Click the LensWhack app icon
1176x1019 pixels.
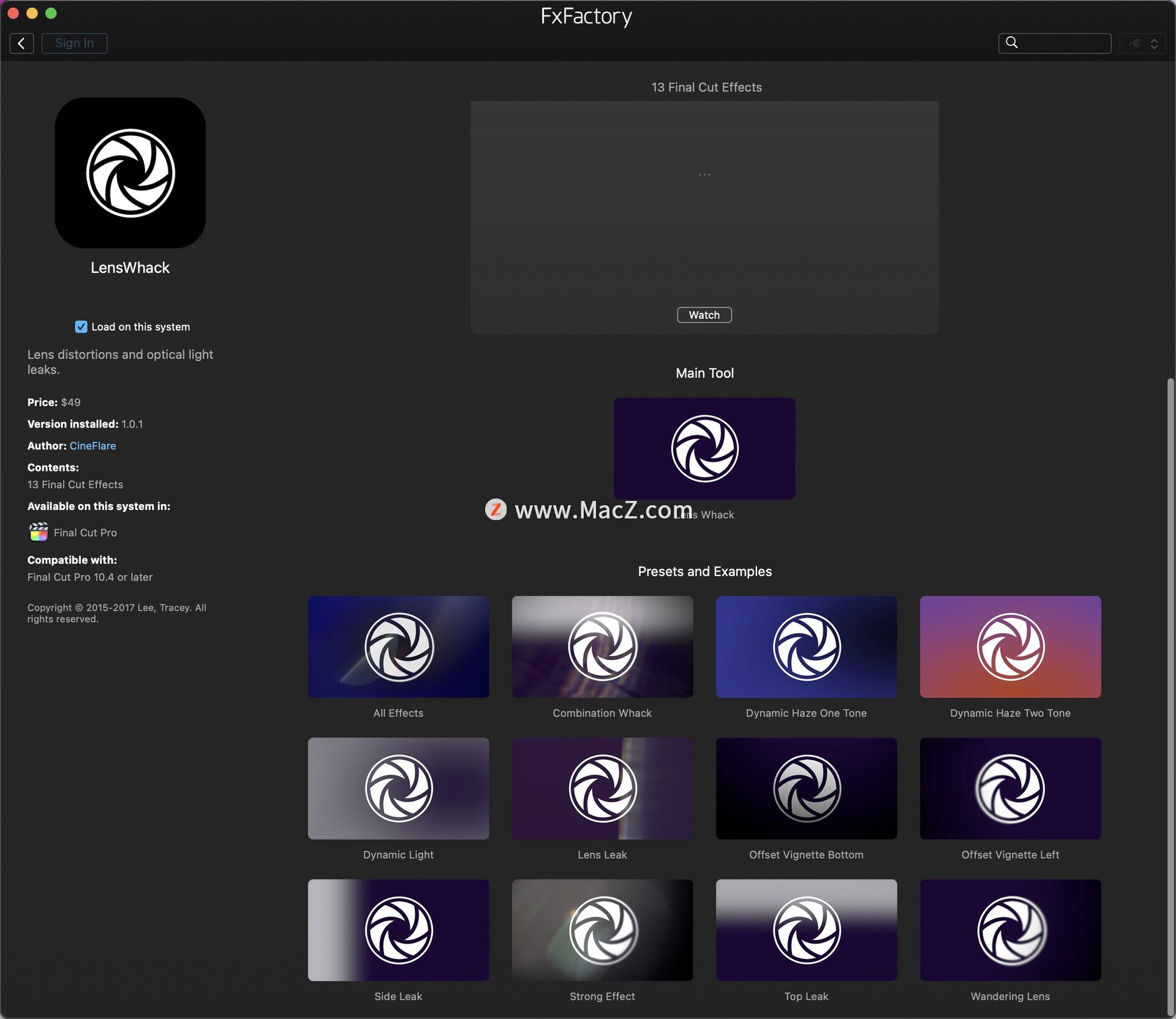click(130, 173)
